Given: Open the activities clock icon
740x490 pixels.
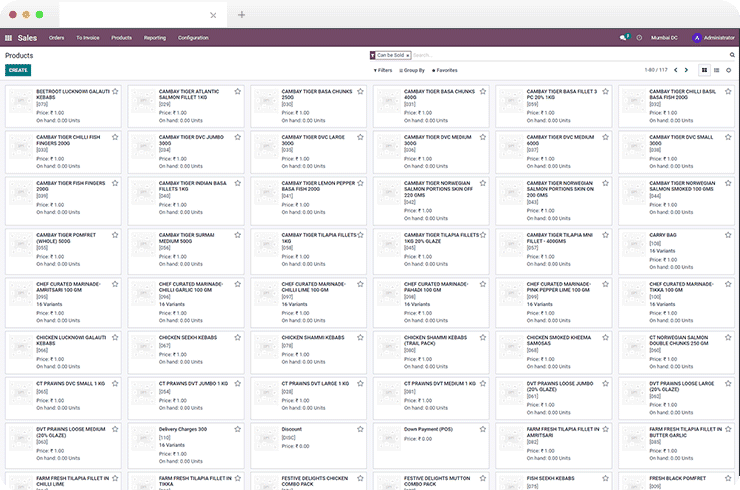Looking at the screenshot, I should tap(639, 38).
